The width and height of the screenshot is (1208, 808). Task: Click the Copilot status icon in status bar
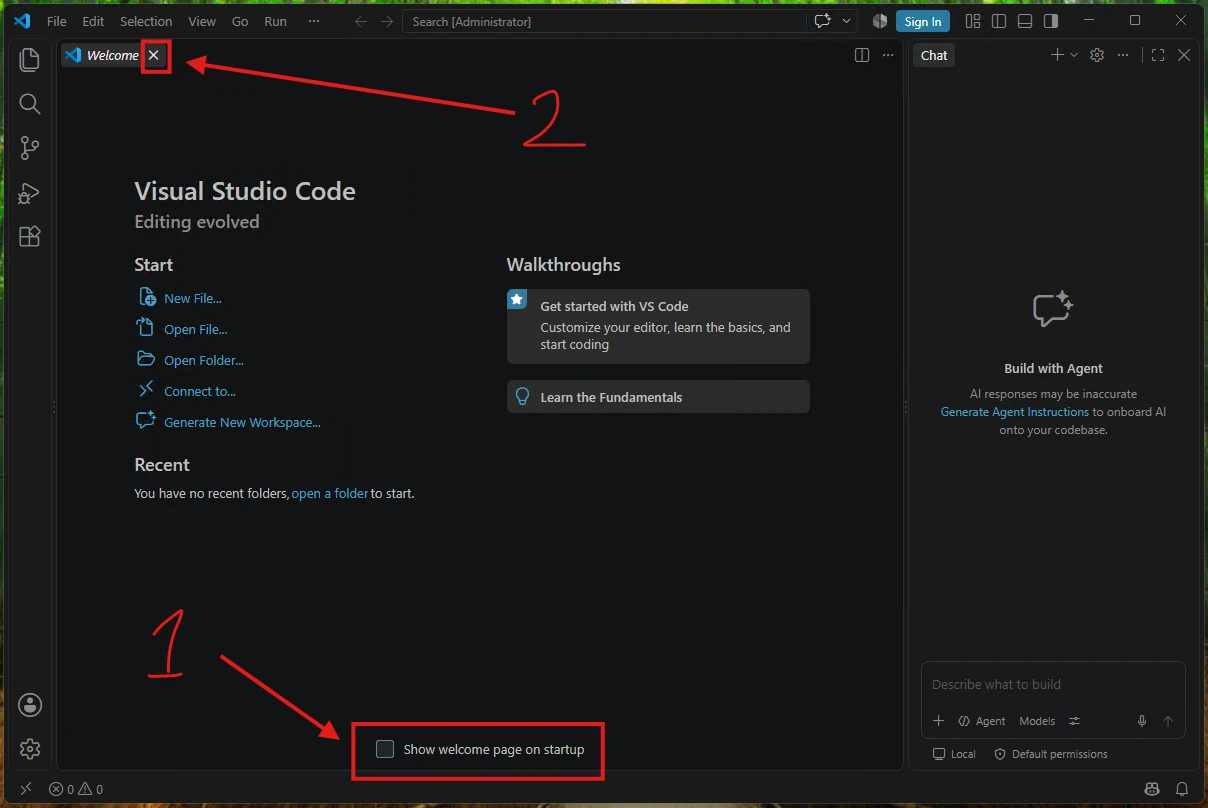pos(1153,789)
